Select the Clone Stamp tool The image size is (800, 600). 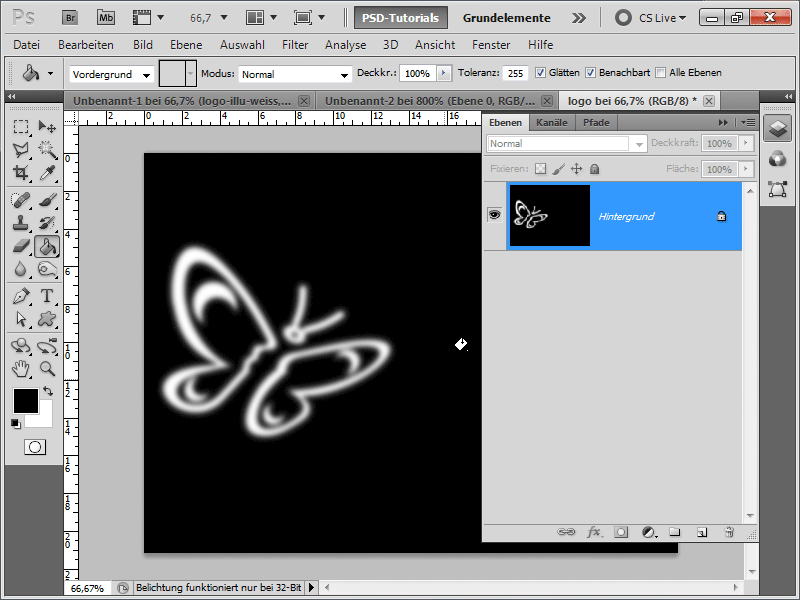pyautogui.click(x=21, y=223)
